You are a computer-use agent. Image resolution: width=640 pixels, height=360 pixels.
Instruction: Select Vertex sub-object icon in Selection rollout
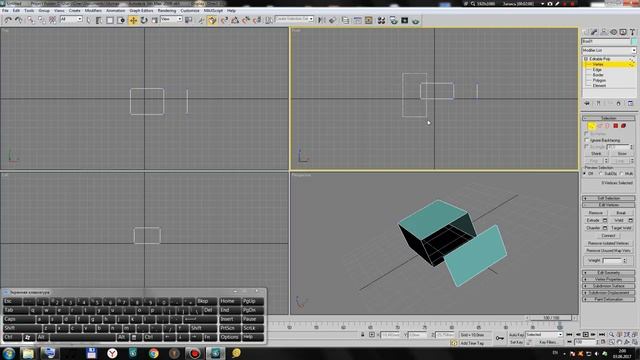591,126
